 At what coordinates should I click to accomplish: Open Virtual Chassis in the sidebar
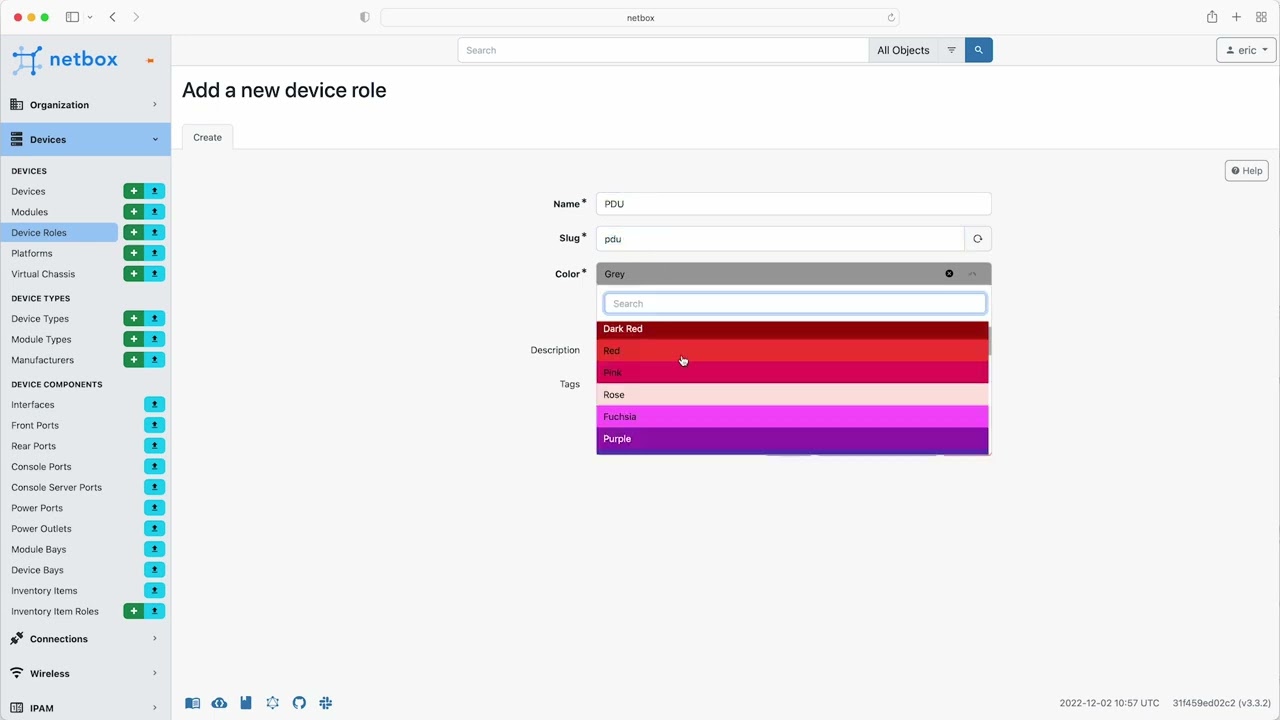(x=43, y=274)
